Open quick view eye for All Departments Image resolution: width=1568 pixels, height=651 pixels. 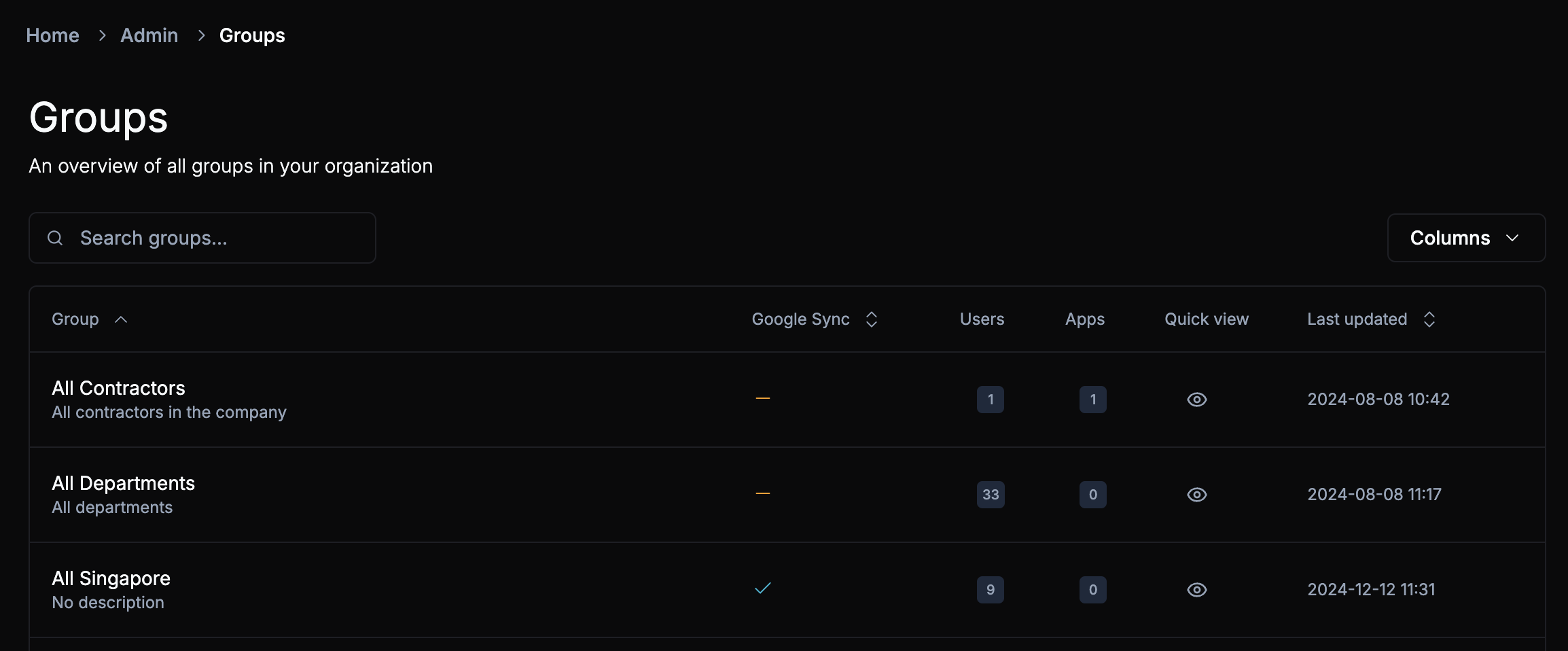tap(1196, 495)
